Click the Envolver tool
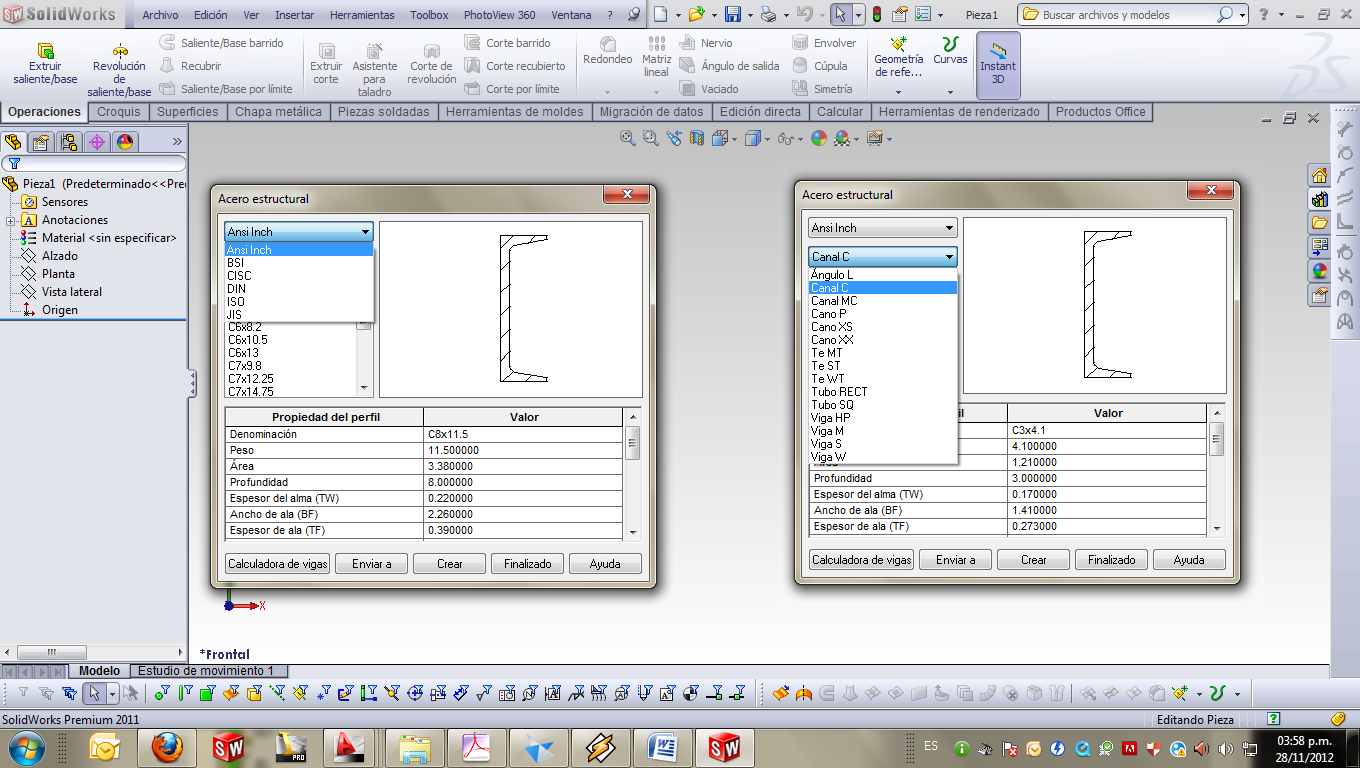 point(825,43)
